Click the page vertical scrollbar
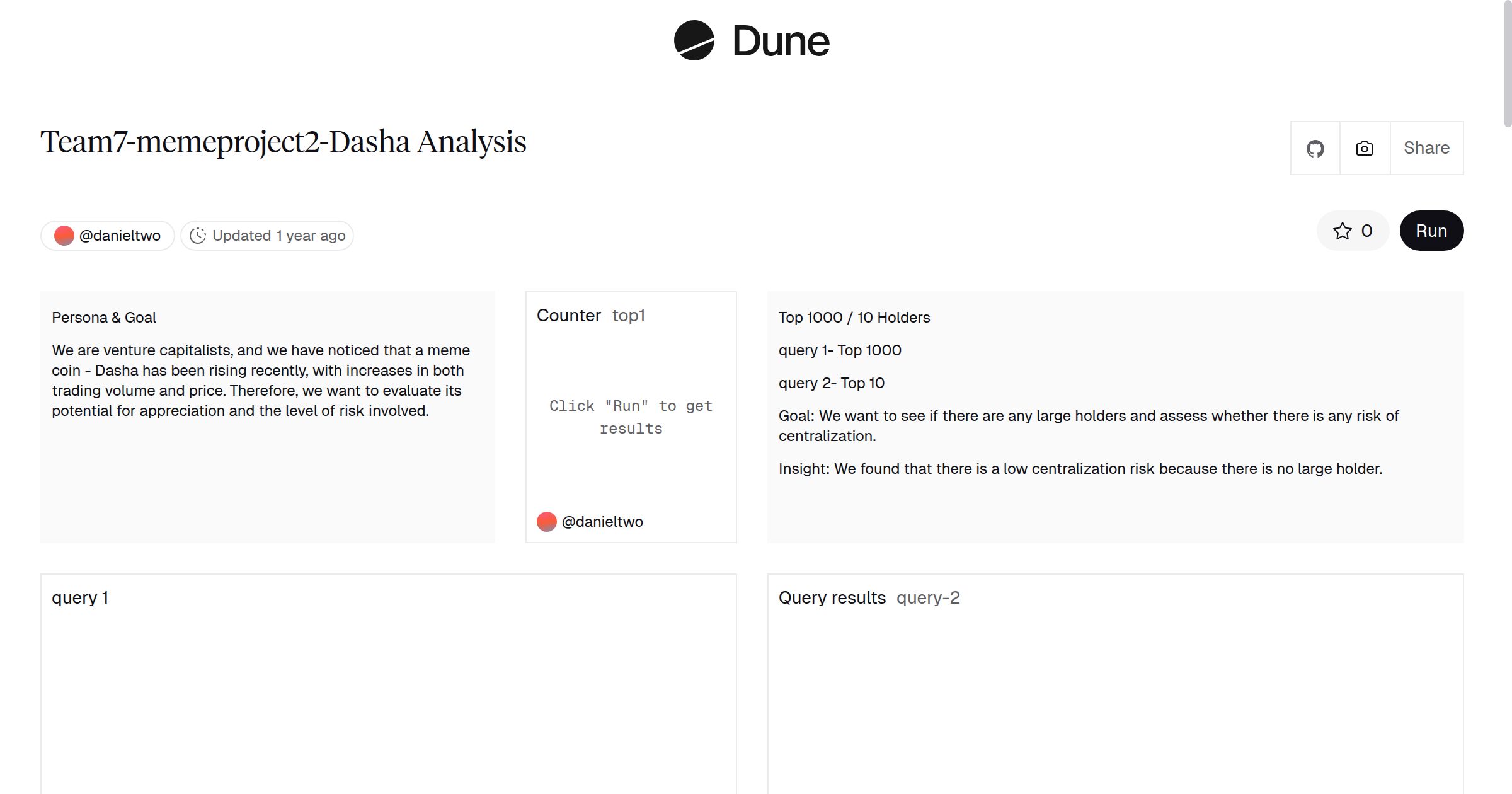Image resolution: width=1512 pixels, height=794 pixels. pos(1507,63)
